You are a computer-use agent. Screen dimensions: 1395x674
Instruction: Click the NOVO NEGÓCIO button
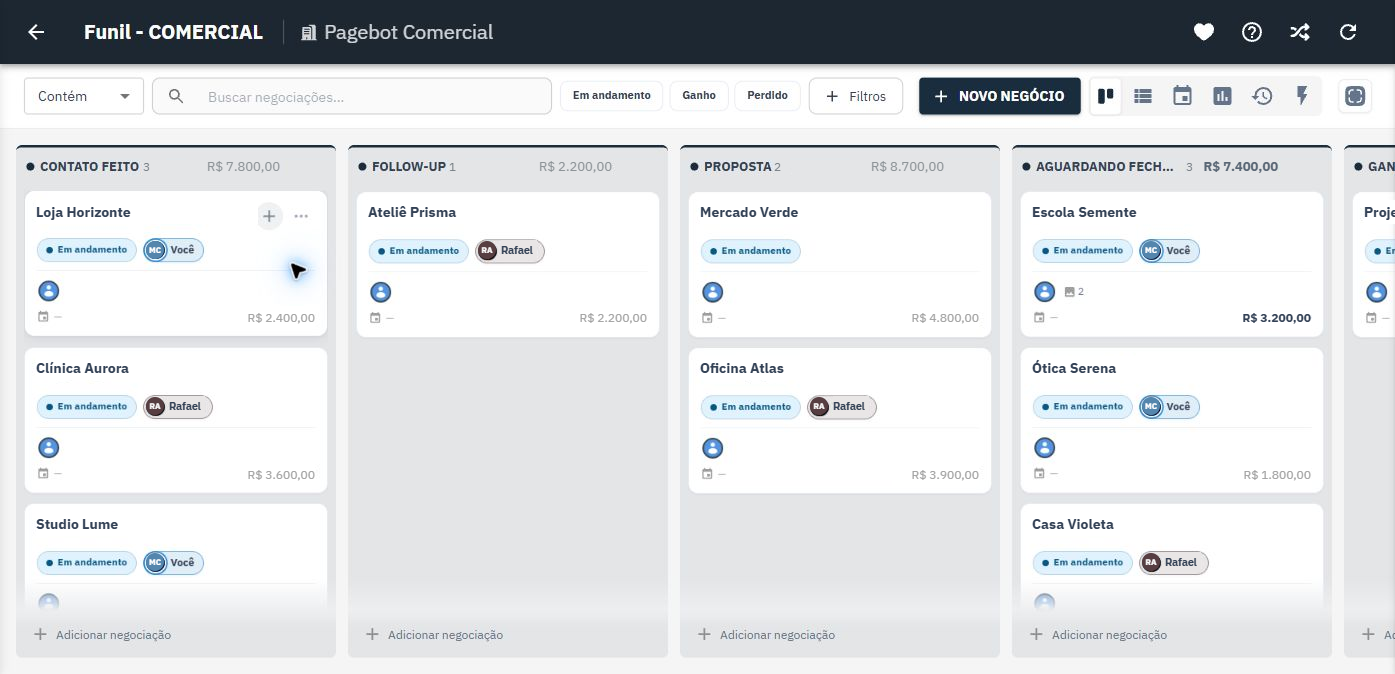(1000, 96)
